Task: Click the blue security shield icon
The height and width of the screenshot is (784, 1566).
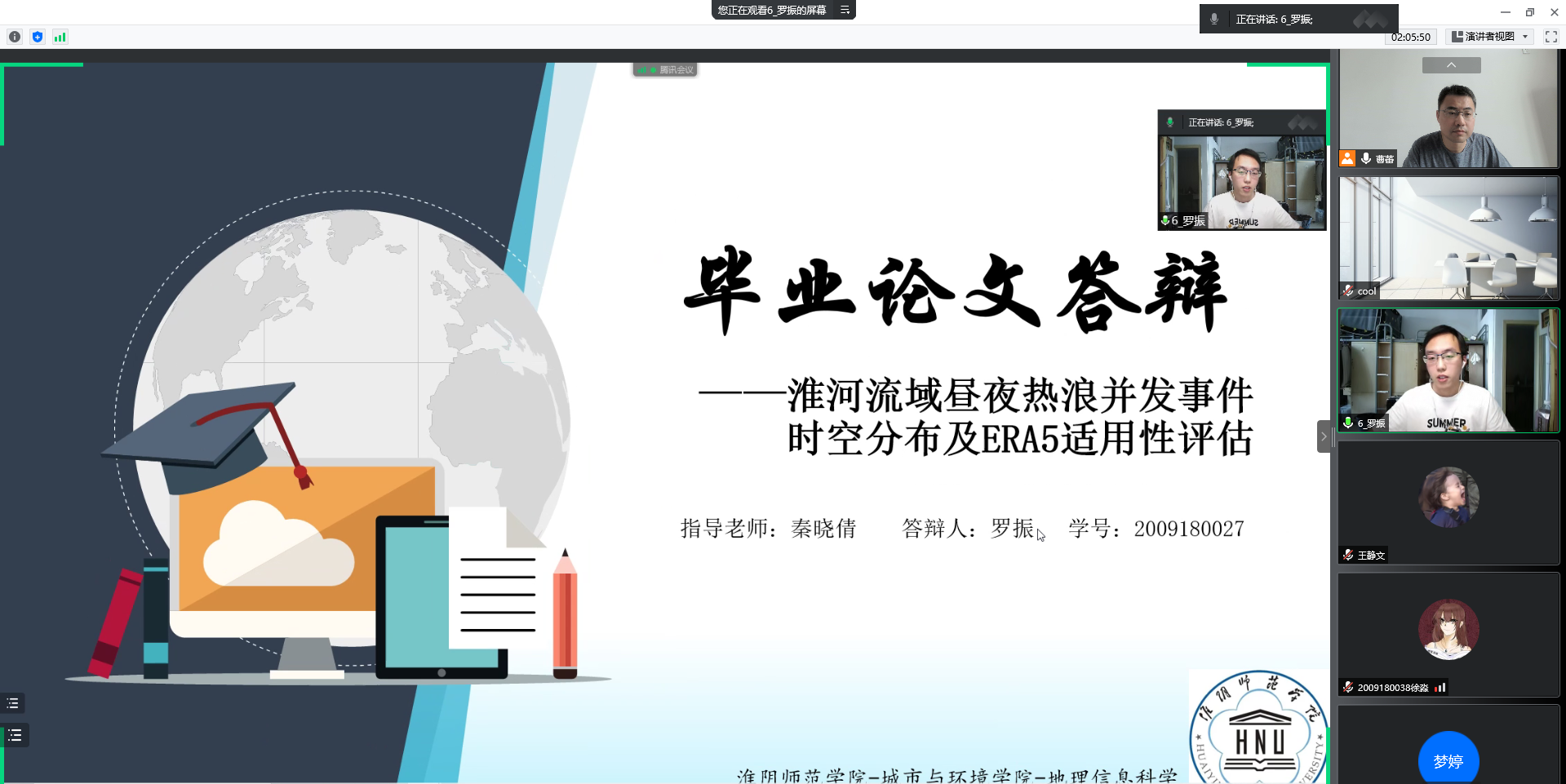Action: [38, 37]
